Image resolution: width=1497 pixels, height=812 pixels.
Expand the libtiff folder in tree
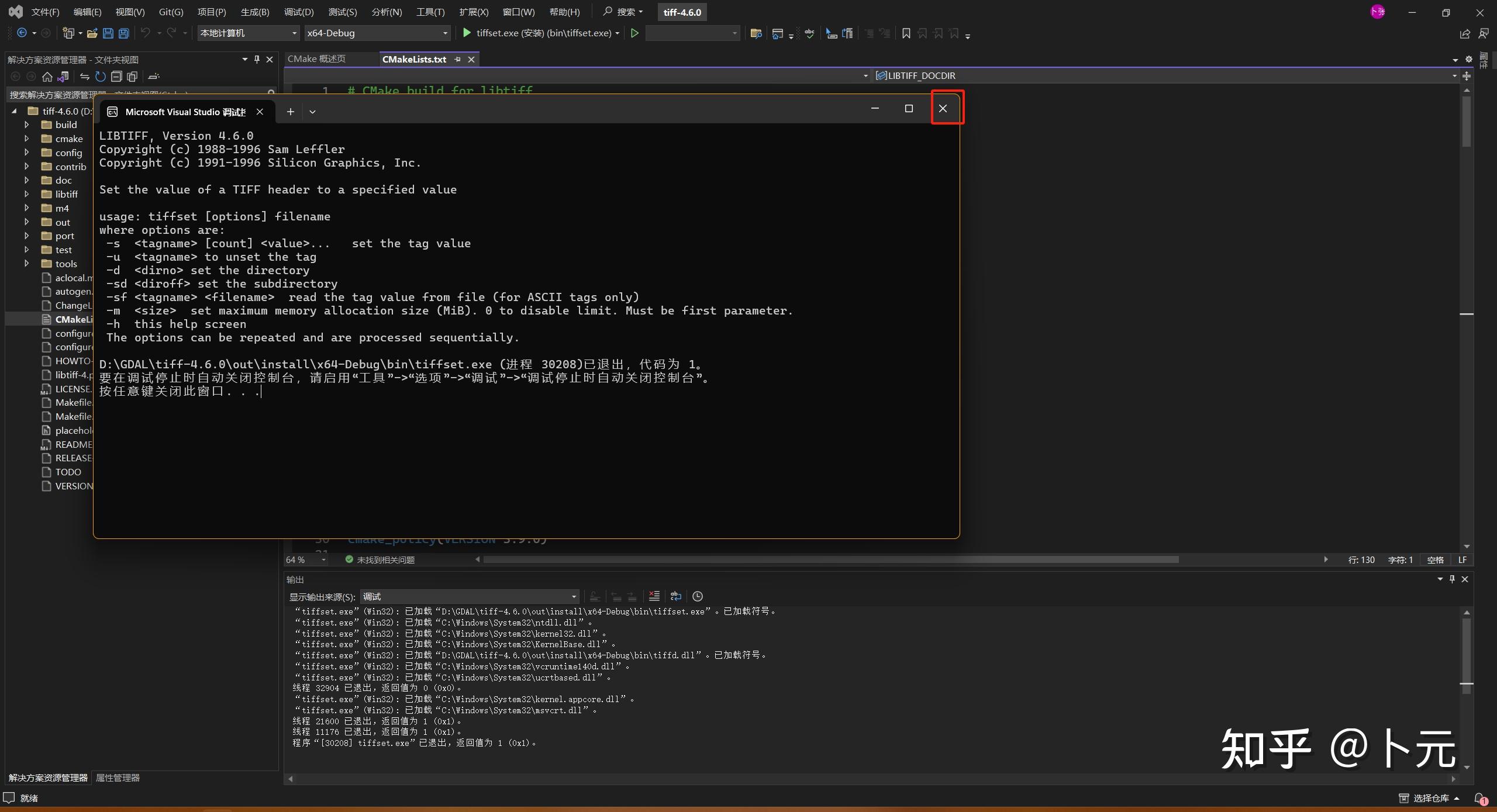coord(26,194)
